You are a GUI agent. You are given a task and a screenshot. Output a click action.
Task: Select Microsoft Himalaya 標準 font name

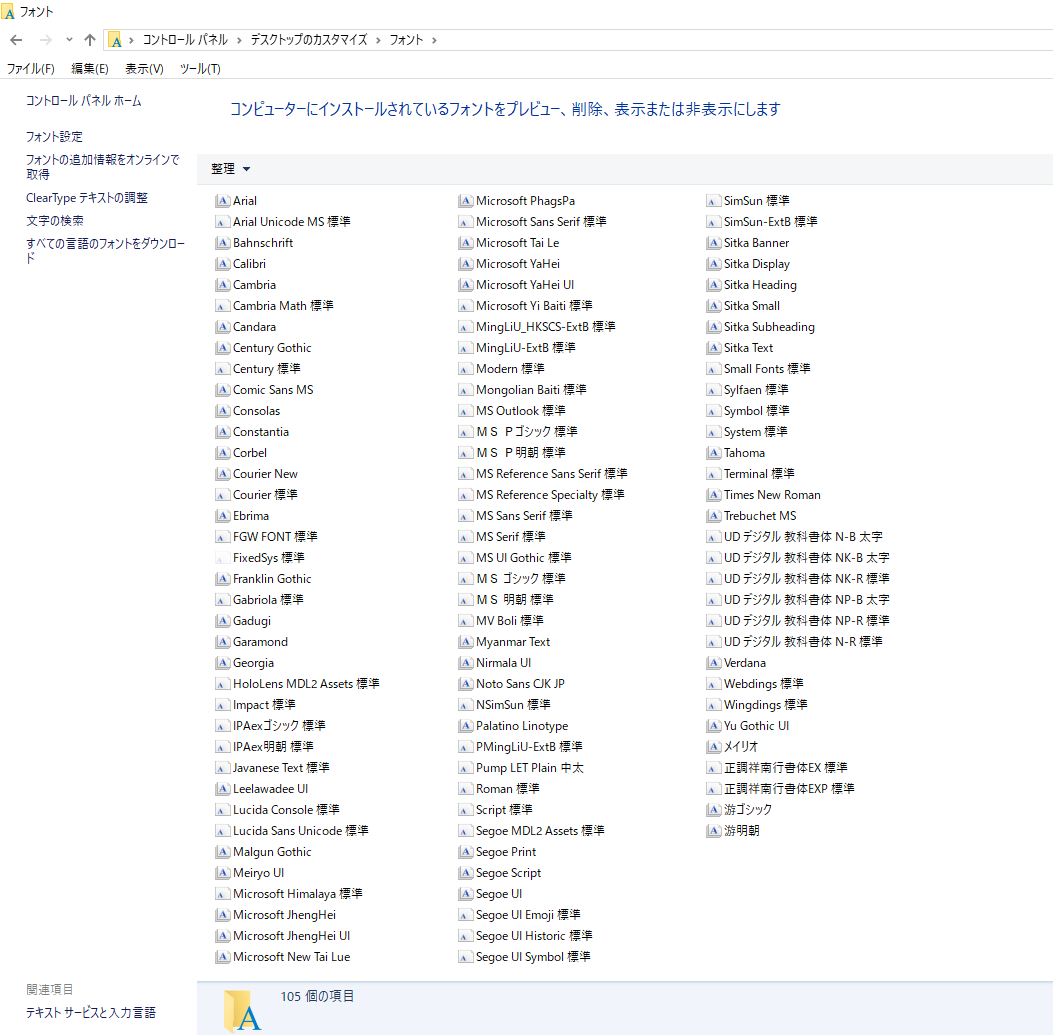point(297,894)
